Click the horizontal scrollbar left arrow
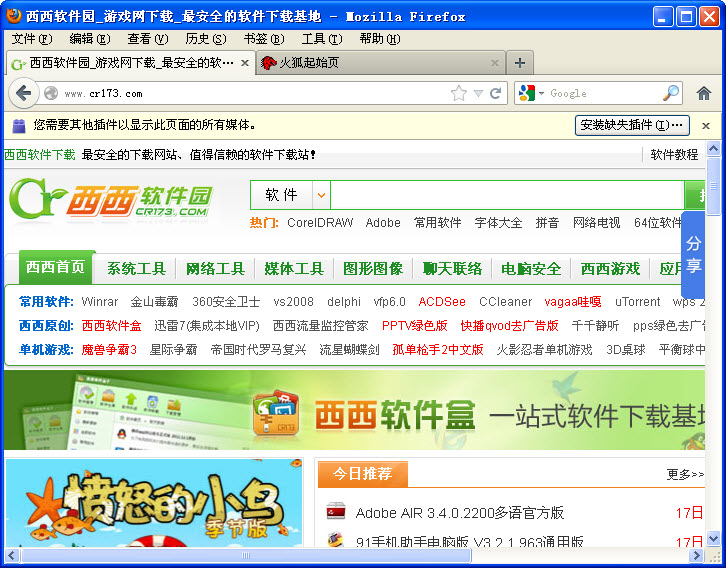Screen dimensions: 726x568 pos(12,556)
